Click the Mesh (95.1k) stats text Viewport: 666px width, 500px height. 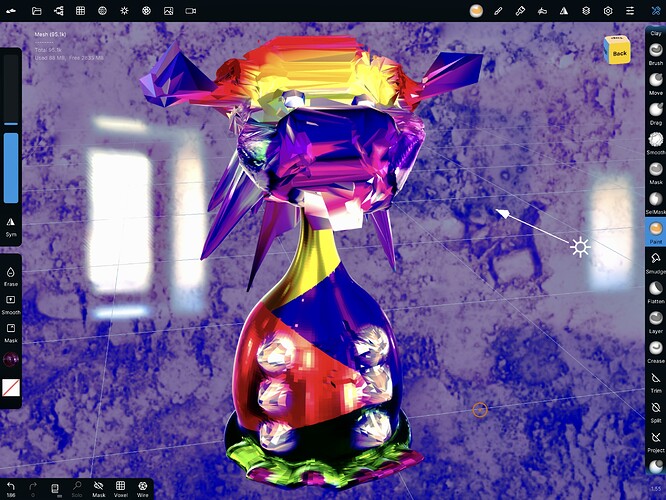(50, 35)
